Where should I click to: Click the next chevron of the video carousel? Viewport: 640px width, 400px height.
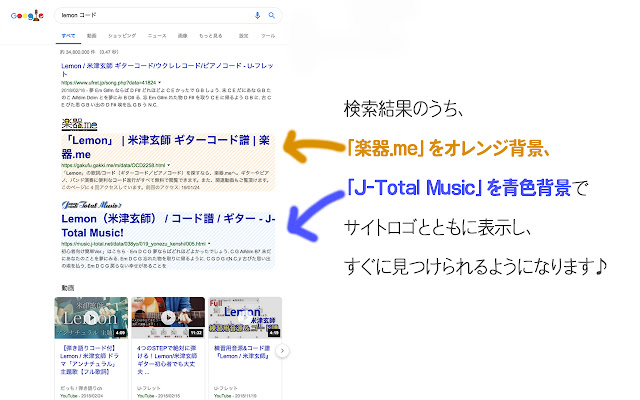[282, 351]
